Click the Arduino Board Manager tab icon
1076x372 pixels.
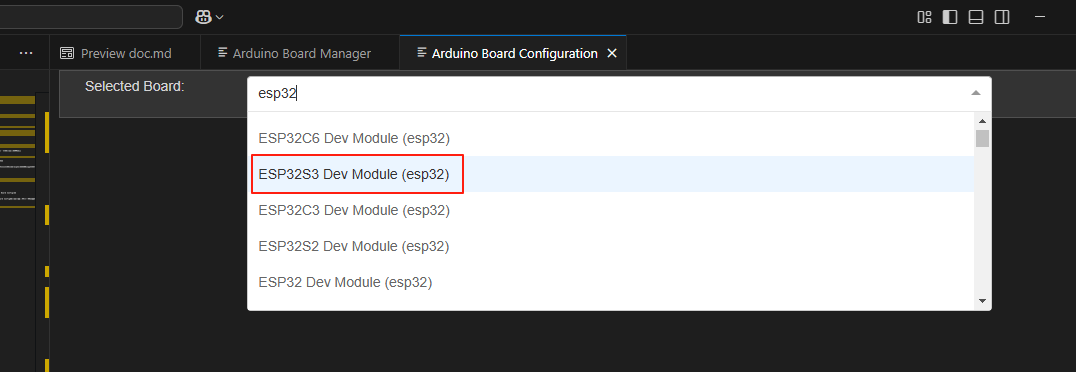click(222, 53)
